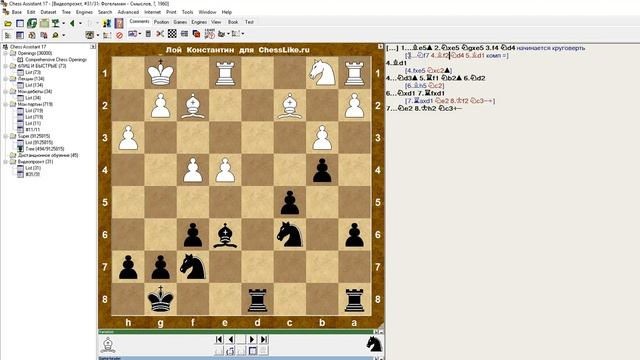Switch to the Test tab
This screenshot has height=360, width=640.
249,22
